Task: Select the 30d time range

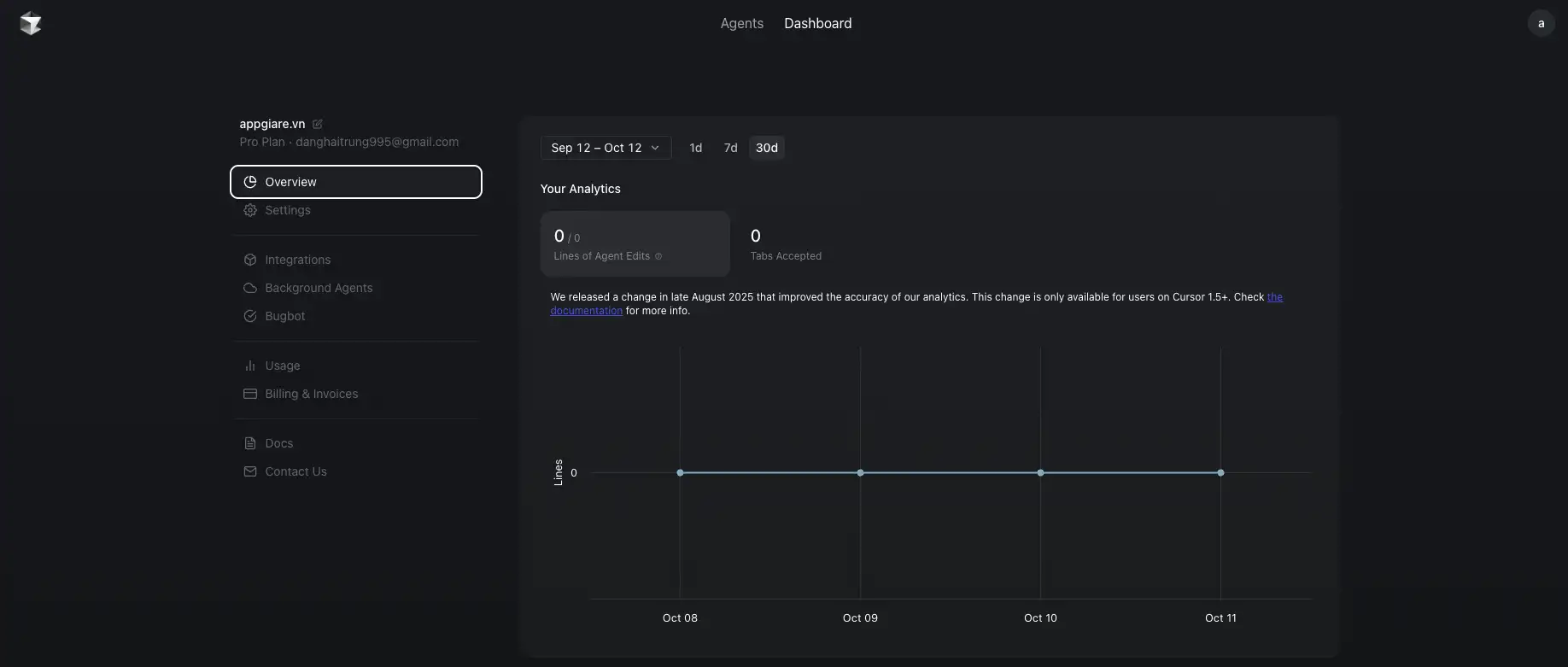Action: (x=766, y=148)
